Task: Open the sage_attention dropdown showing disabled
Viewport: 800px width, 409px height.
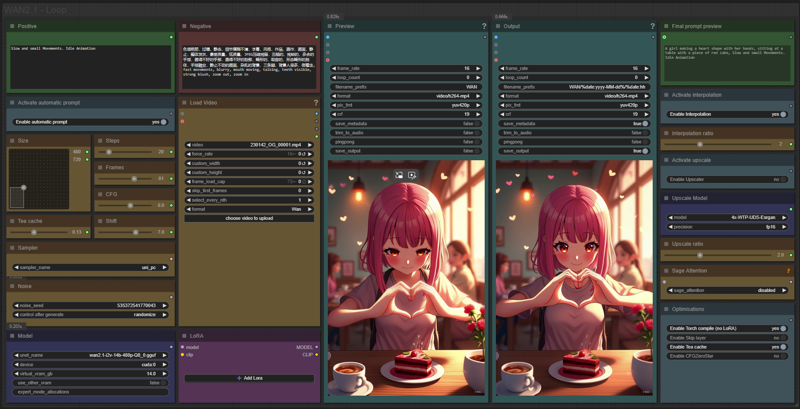Action: point(728,290)
